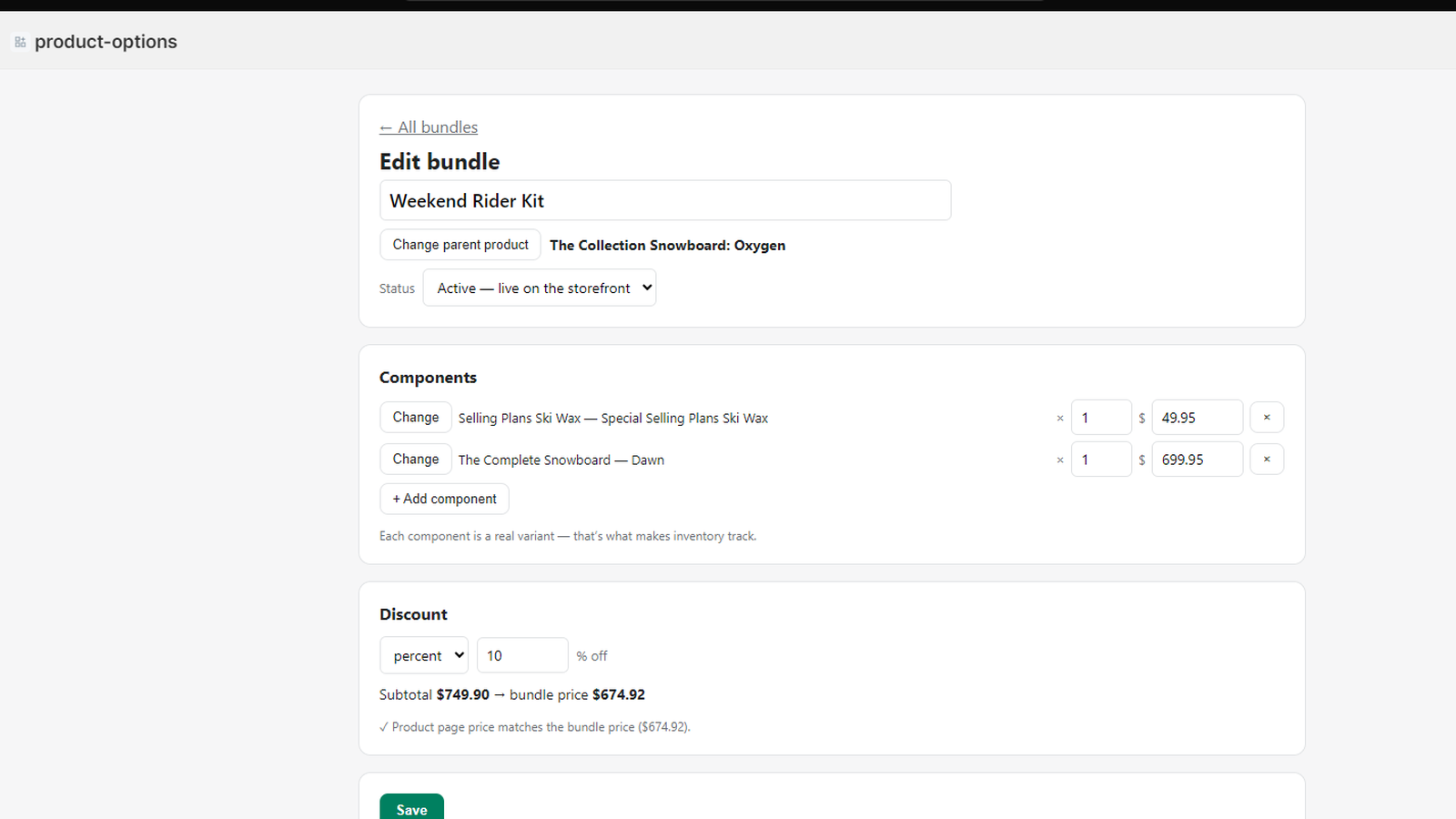Click the 49.95 price field
The height and width of the screenshot is (819, 1456).
point(1198,418)
